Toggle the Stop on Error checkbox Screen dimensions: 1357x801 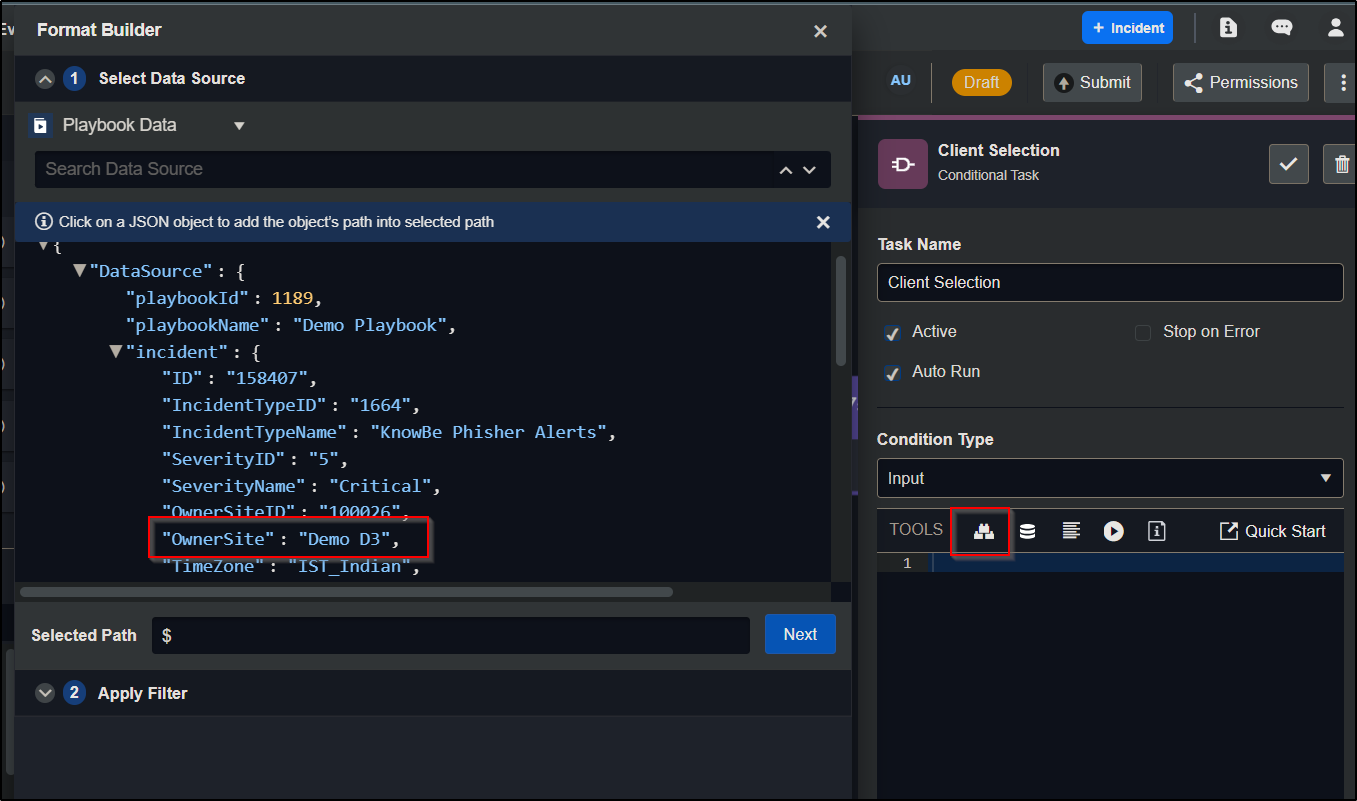1143,333
